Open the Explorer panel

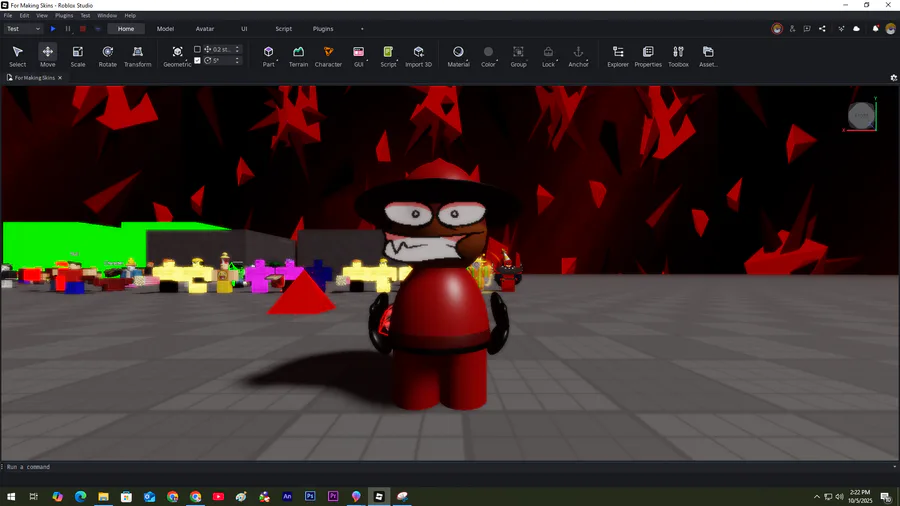[x=618, y=56]
